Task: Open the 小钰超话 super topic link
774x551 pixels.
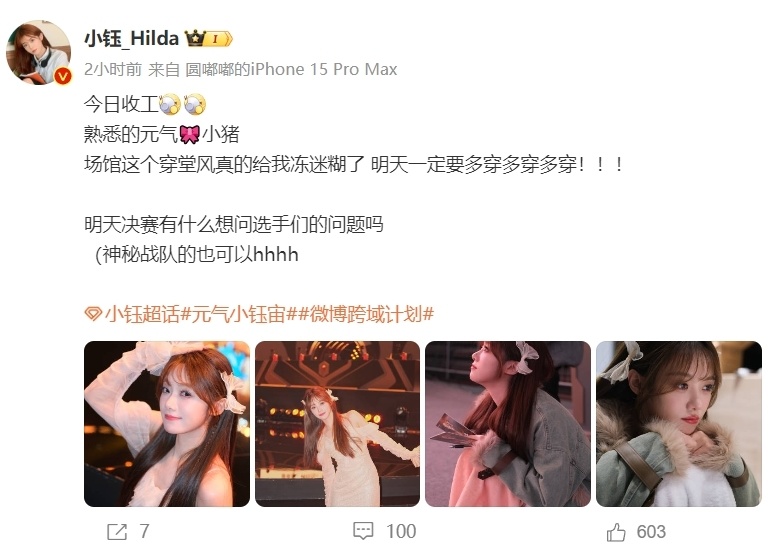Action: tap(142, 314)
